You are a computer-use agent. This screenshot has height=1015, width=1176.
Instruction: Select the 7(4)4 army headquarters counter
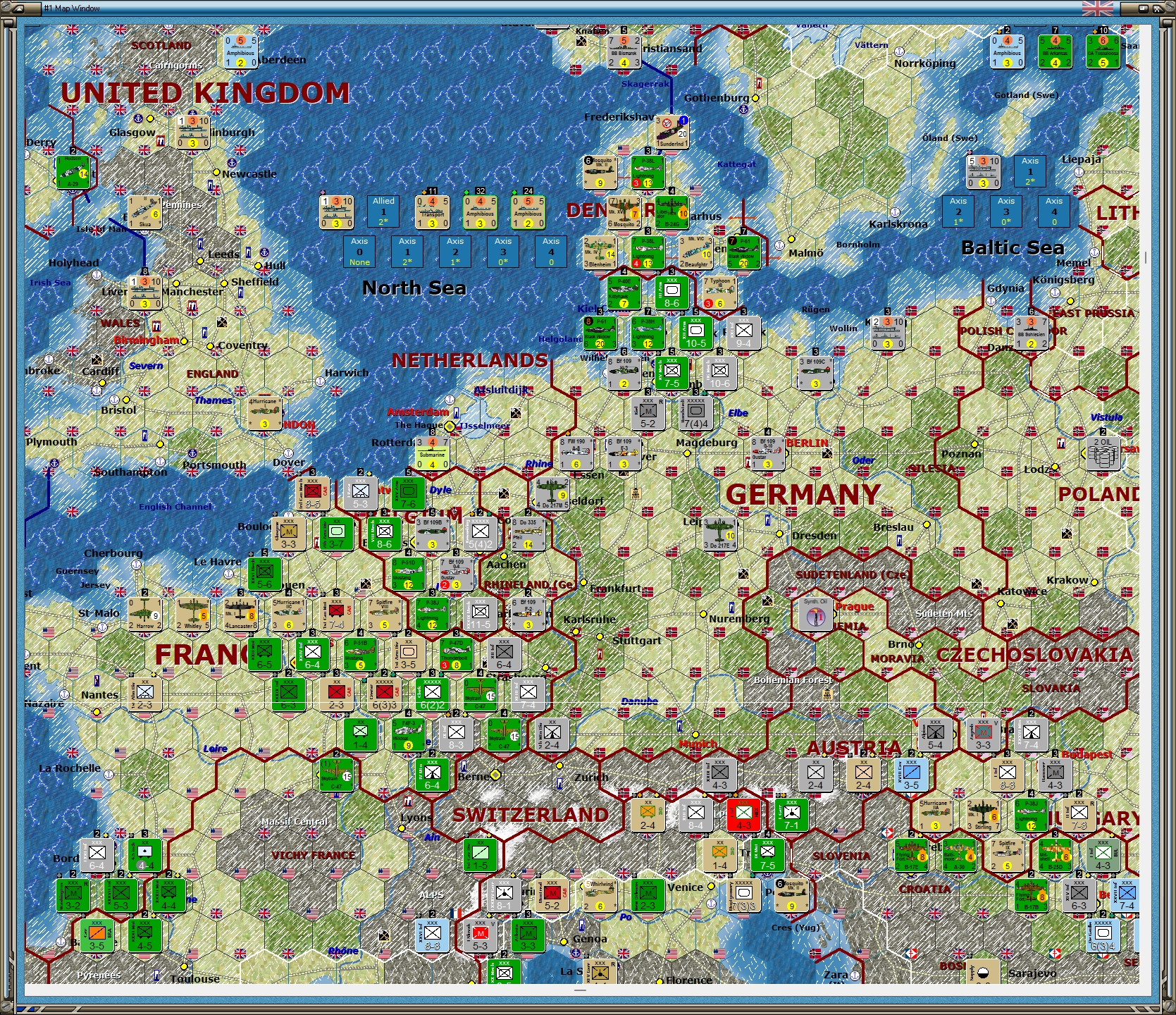click(695, 413)
